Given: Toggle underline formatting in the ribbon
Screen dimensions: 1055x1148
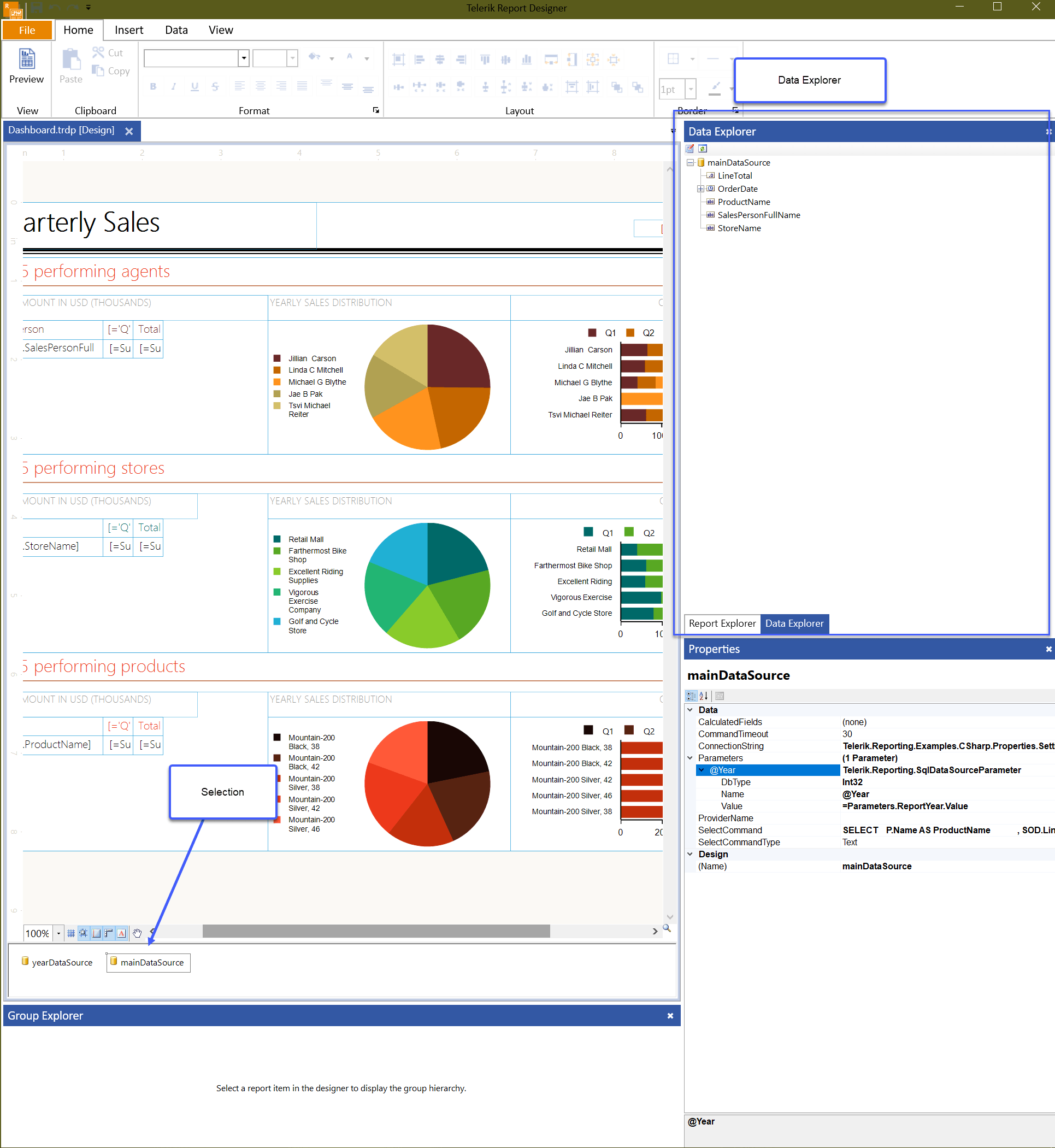Looking at the screenshot, I should click(194, 86).
